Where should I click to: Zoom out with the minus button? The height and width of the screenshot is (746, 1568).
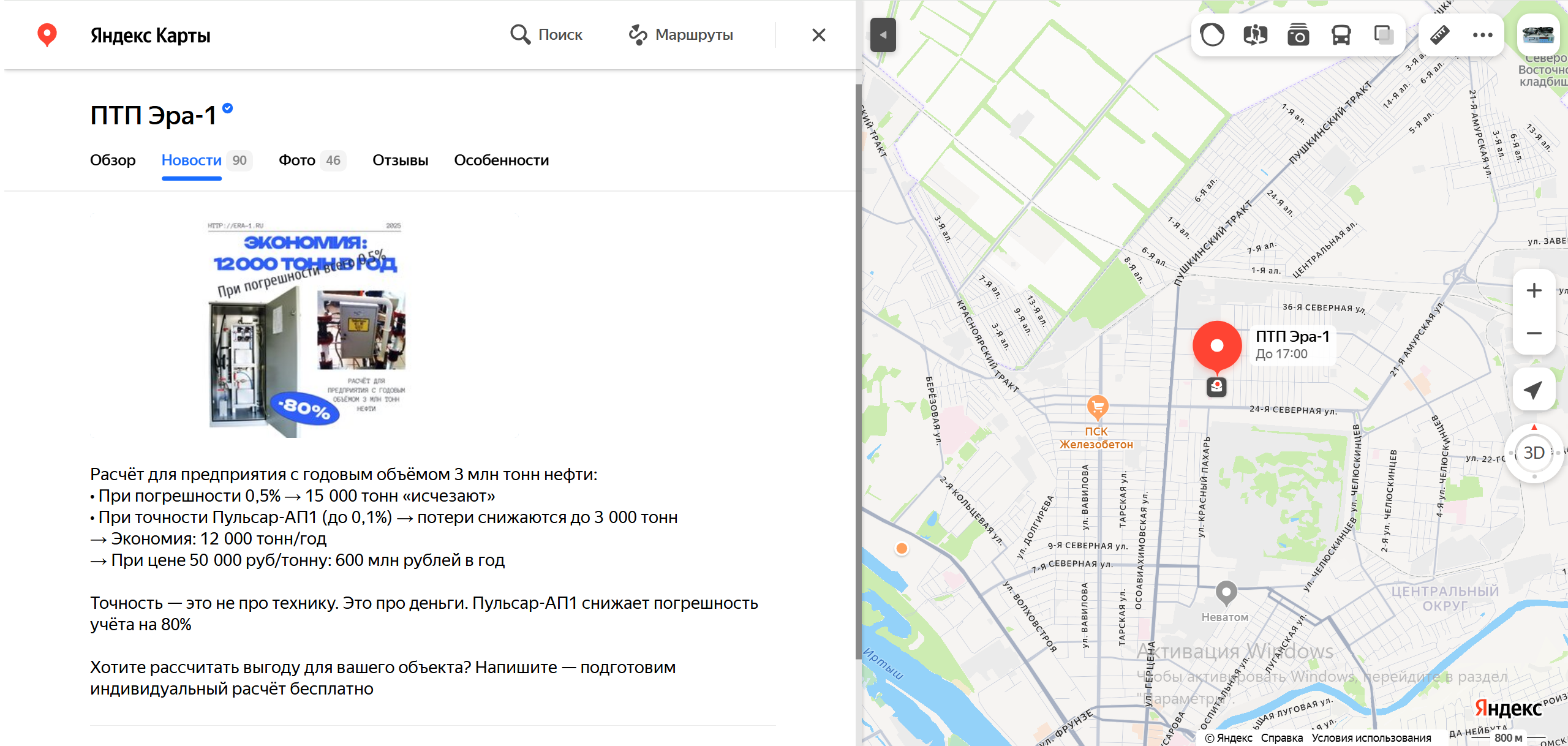pyautogui.click(x=1534, y=333)
